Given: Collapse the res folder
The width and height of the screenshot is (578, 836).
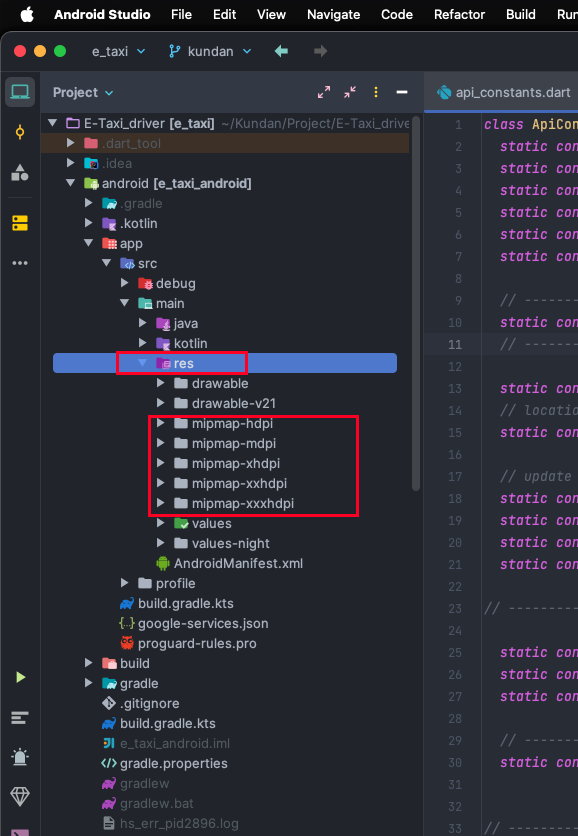Looking at the screenshot, I should click(142, 363).
